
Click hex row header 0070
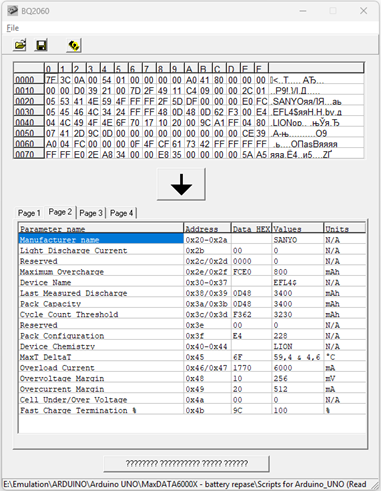(29, 154)
